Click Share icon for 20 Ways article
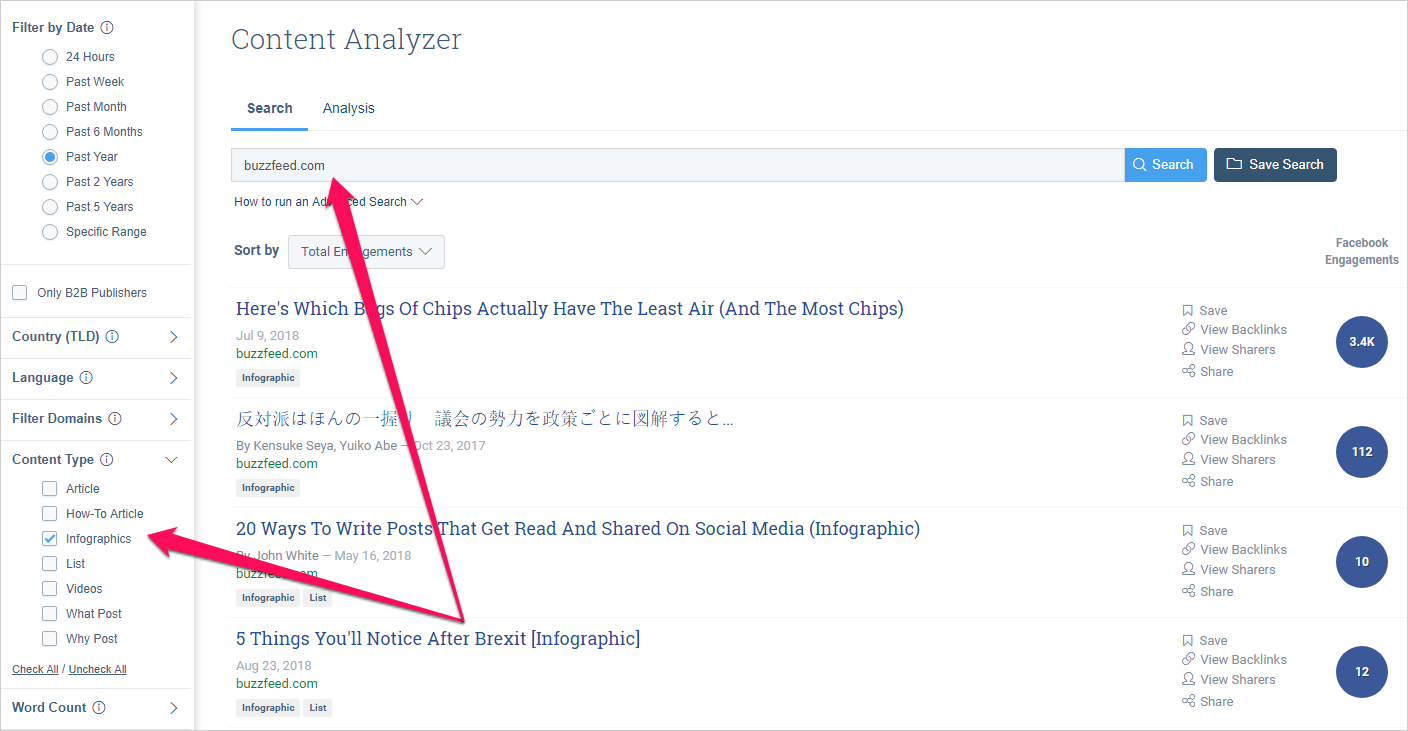 pos(1188,591)
